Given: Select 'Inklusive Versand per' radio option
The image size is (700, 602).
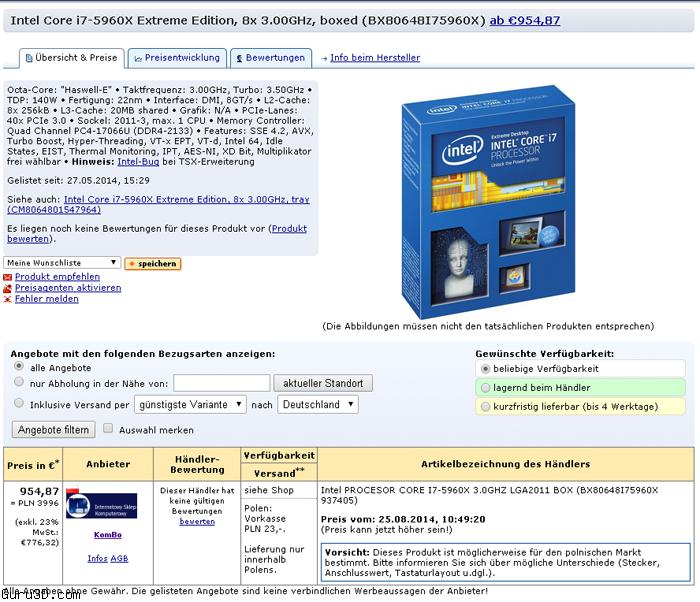Looking at the screenshot, I should pos(19,403).
